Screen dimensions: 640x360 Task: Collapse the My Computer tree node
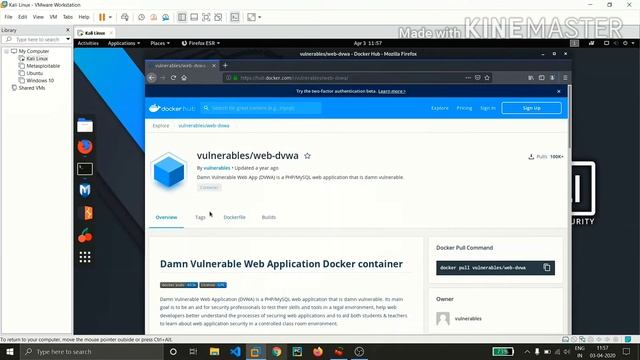coord(7,51)
